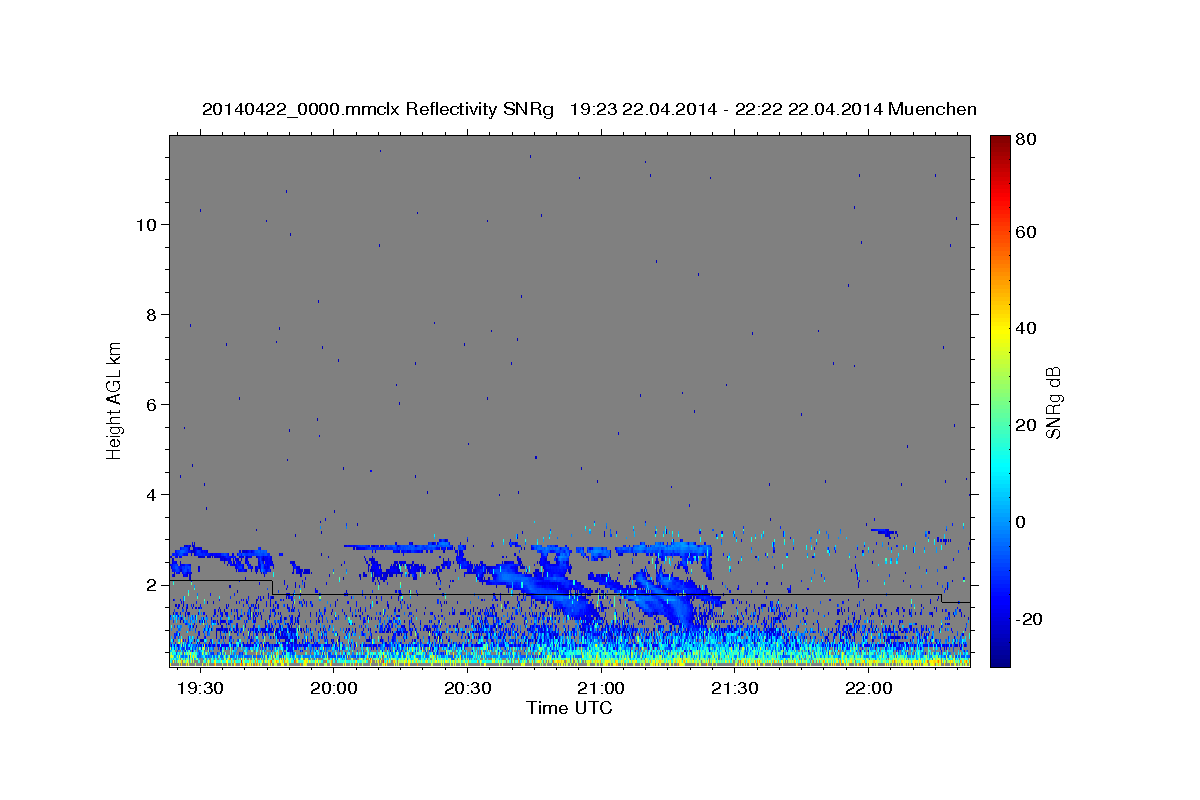Click the plot title text at top
Viewport: 1200px width, 800px height.
click(589, 109)
